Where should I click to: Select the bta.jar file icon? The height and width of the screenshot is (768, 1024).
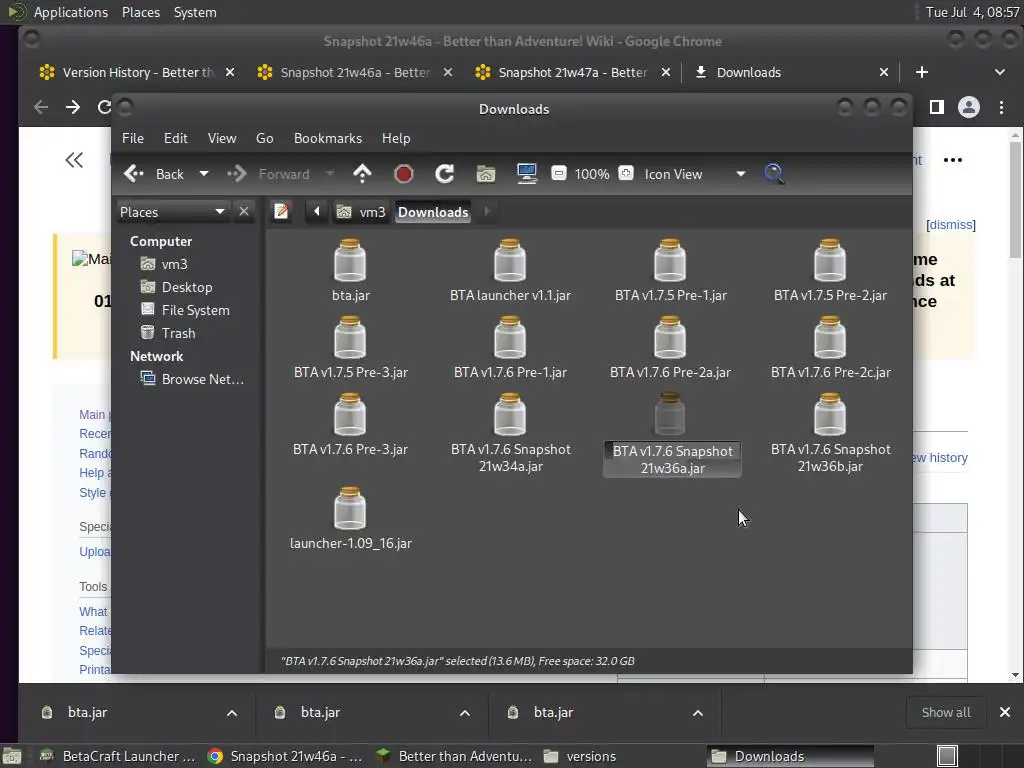click(350, 260)
